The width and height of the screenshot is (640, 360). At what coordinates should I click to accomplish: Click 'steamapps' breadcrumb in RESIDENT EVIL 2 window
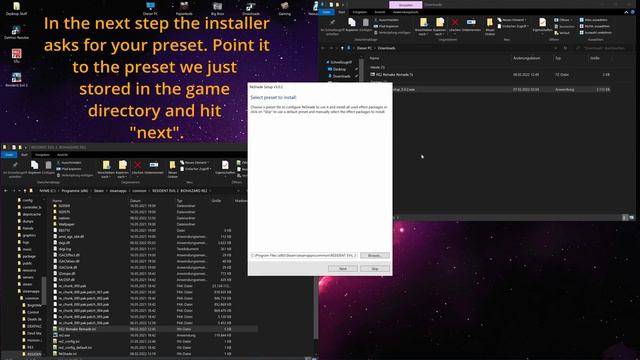pos(118,191)
